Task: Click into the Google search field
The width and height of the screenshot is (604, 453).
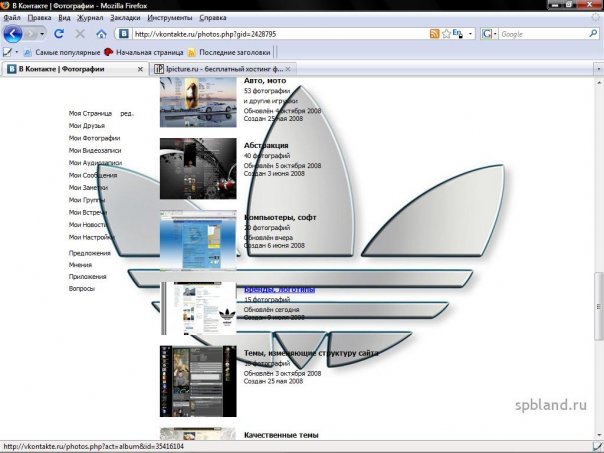Action: (x=543, y=34)
